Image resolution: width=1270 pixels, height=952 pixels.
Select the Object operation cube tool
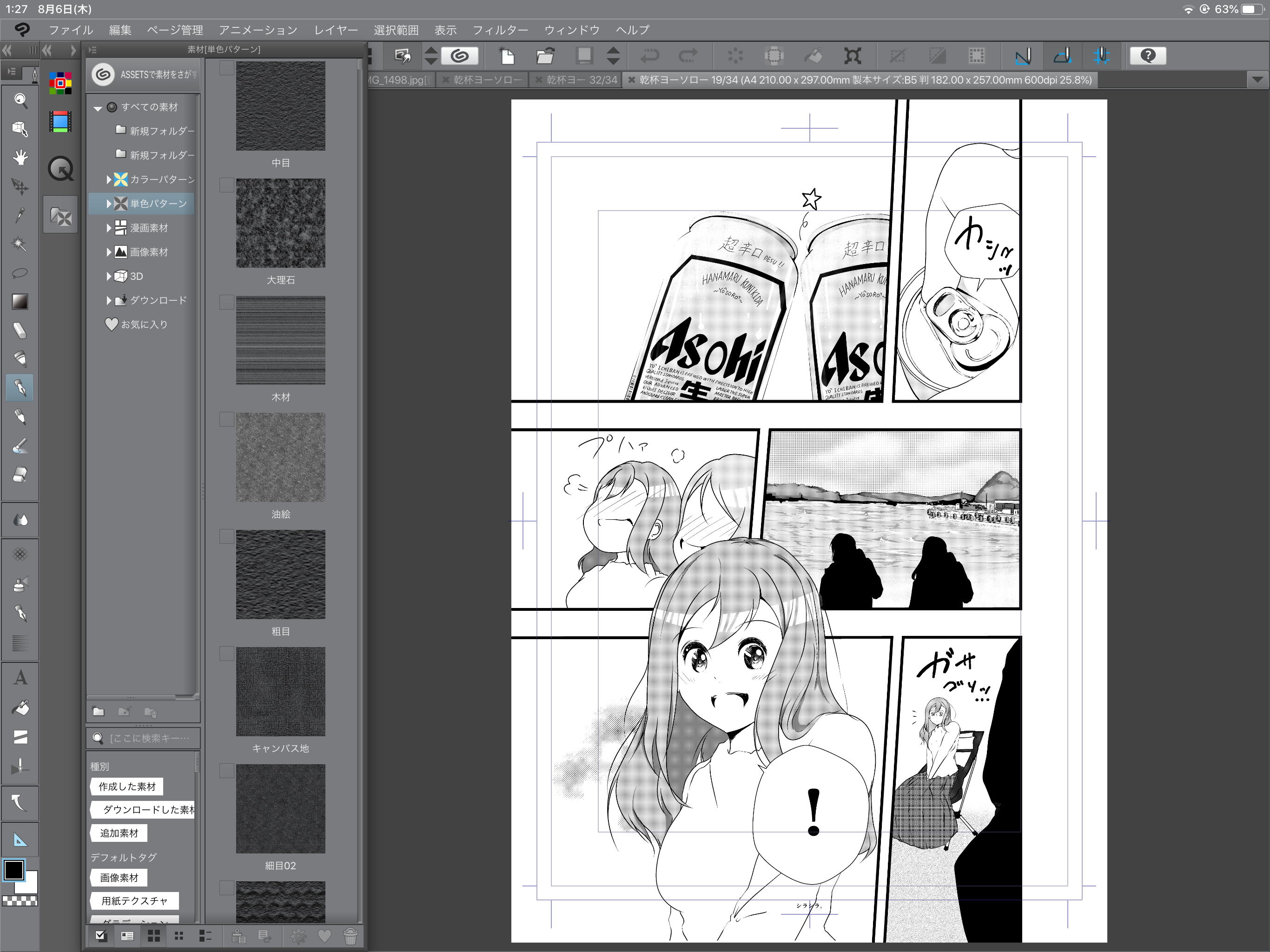pyautogui.click(x=20, y=129)
